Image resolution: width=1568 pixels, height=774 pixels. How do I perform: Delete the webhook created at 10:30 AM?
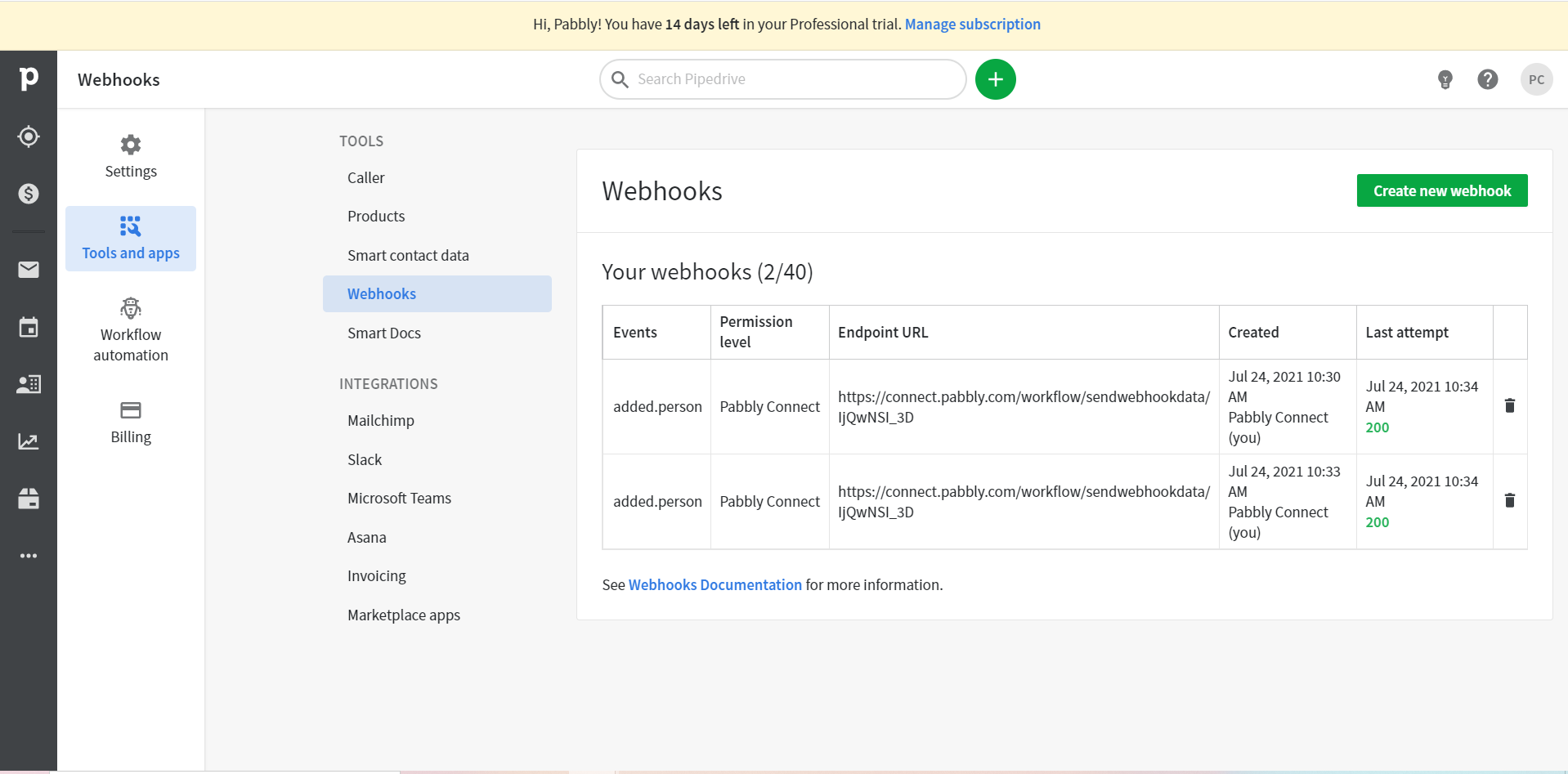(x=1510, y=406)
